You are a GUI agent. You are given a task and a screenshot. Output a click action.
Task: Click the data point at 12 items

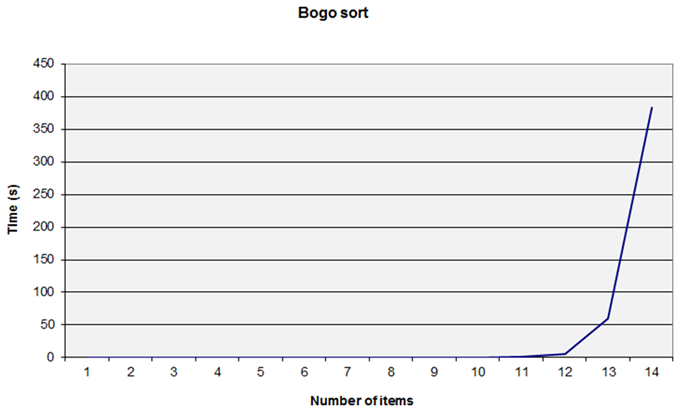click(x=565, y=354)
